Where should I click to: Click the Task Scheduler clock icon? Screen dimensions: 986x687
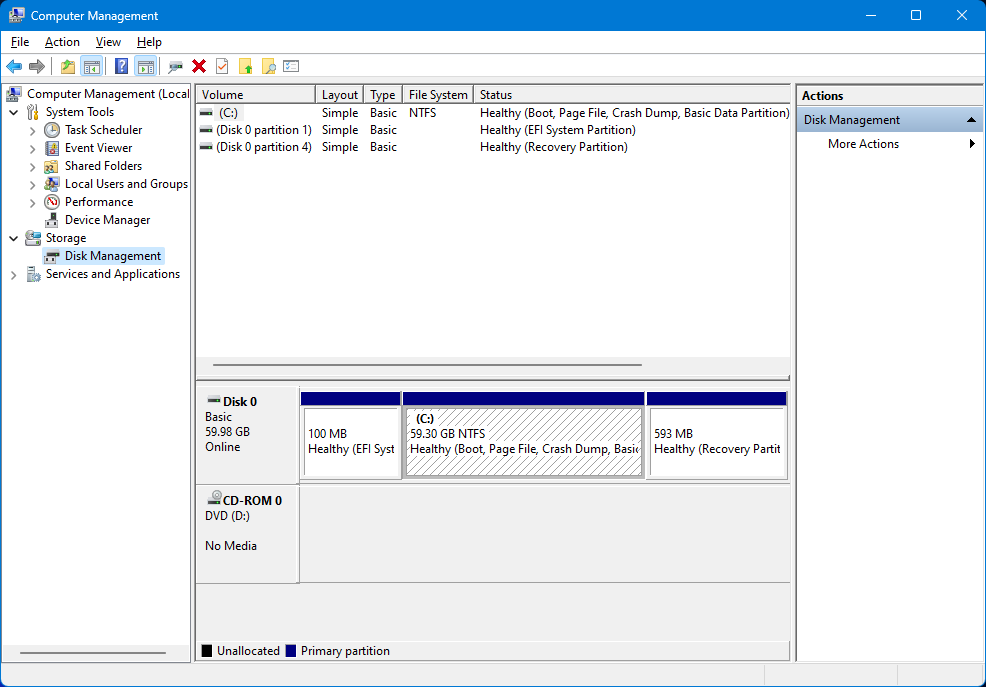point(52,130)
